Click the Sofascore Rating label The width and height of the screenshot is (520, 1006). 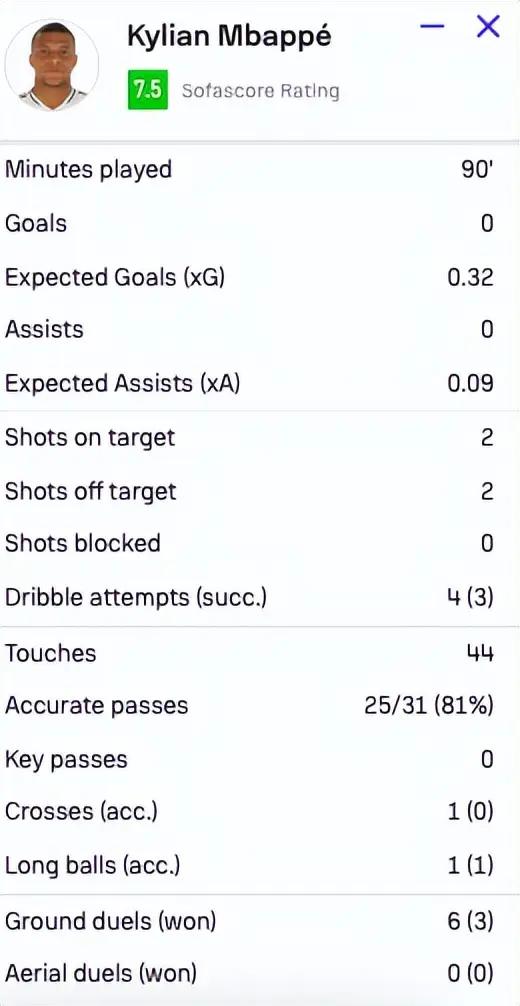[x=260, y=90]
